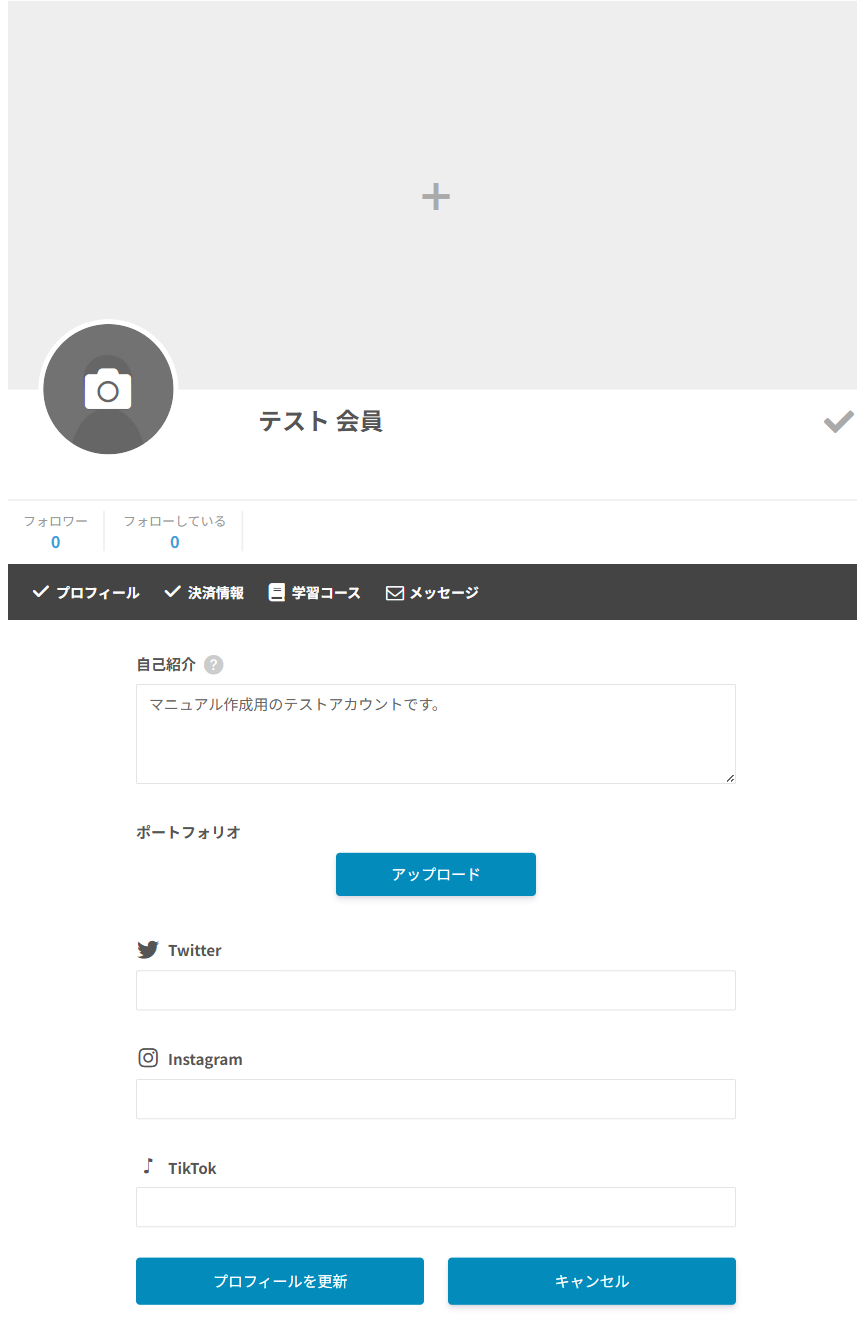The height and width of the screenshot is (1340, 857).
Task: Focus the TikTok input field
Action: 436,1207
